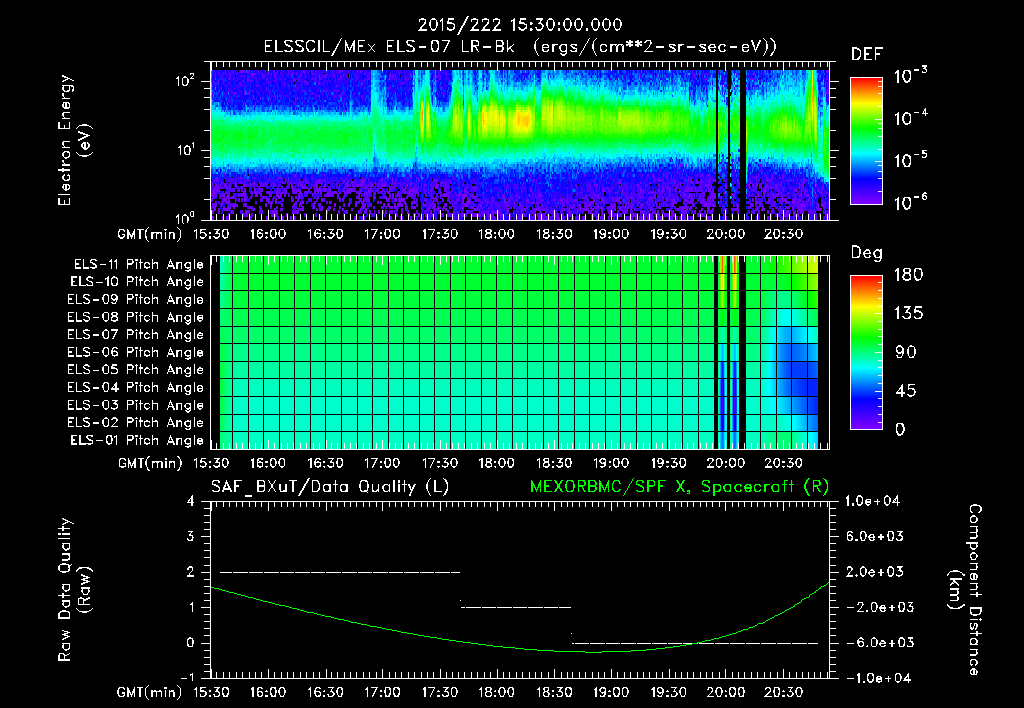Click 'GMT(min)' label under the energy spectrogram
Screen dimensions: 1024x708
tap(150, 234)
